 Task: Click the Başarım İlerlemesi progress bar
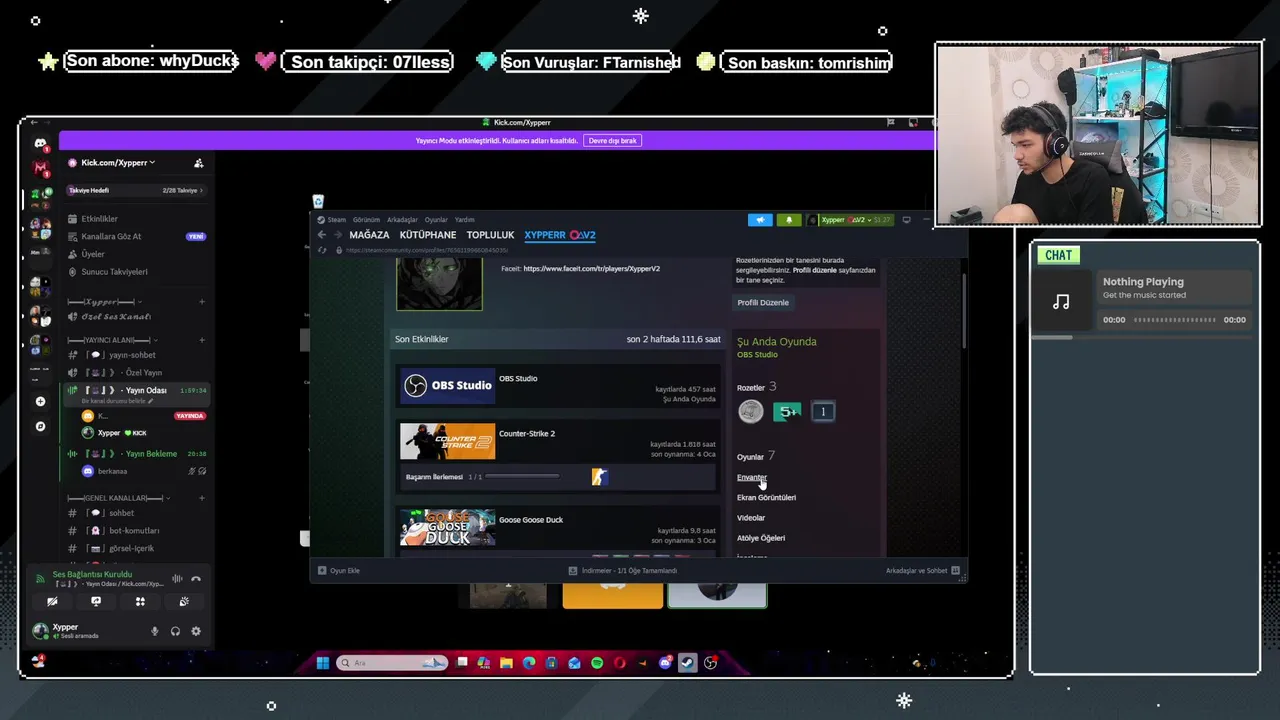pyautogui.click(x=521, y=477)
